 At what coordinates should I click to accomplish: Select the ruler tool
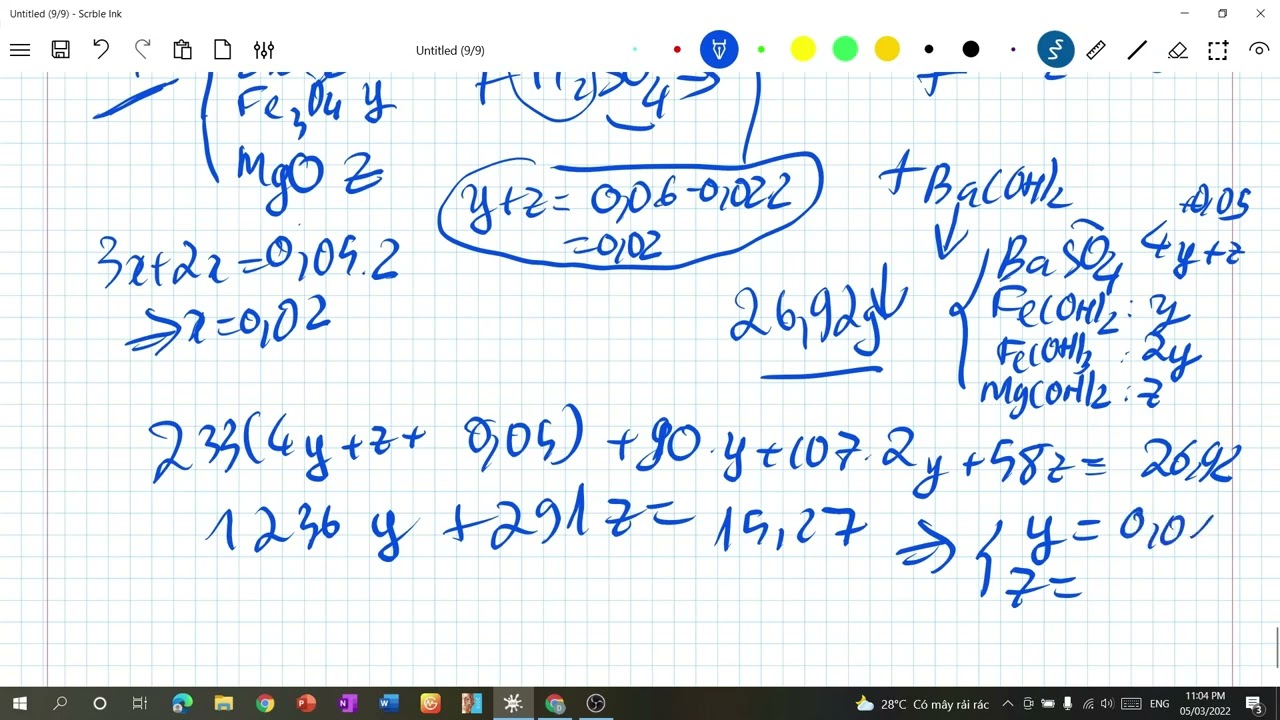[1096, 50]
